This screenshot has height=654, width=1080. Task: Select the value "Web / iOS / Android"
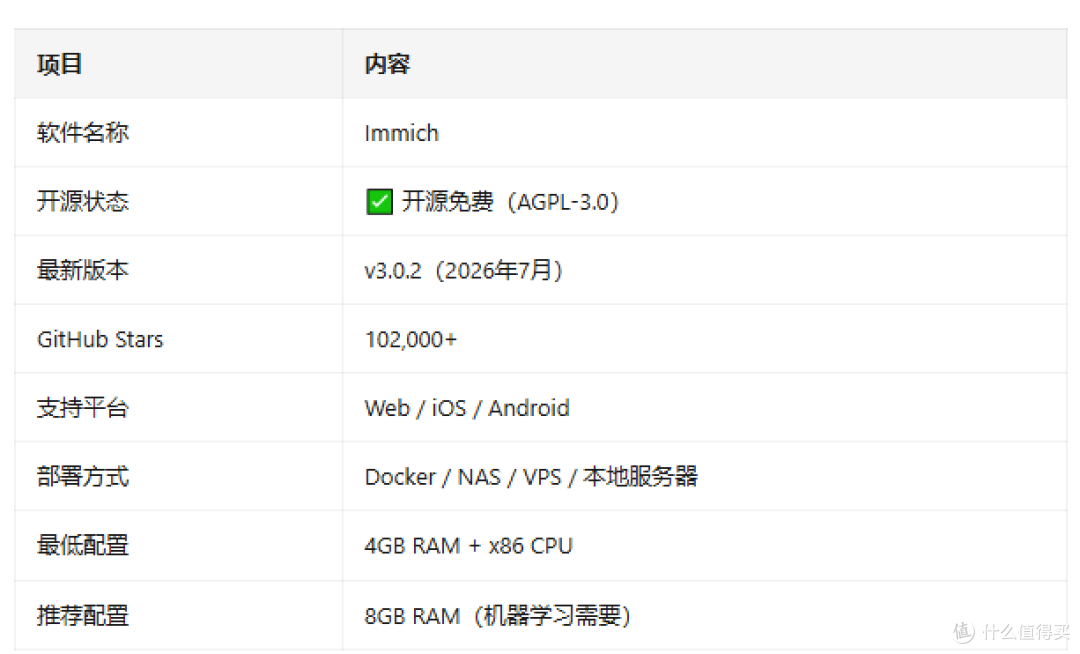point(467,408)
